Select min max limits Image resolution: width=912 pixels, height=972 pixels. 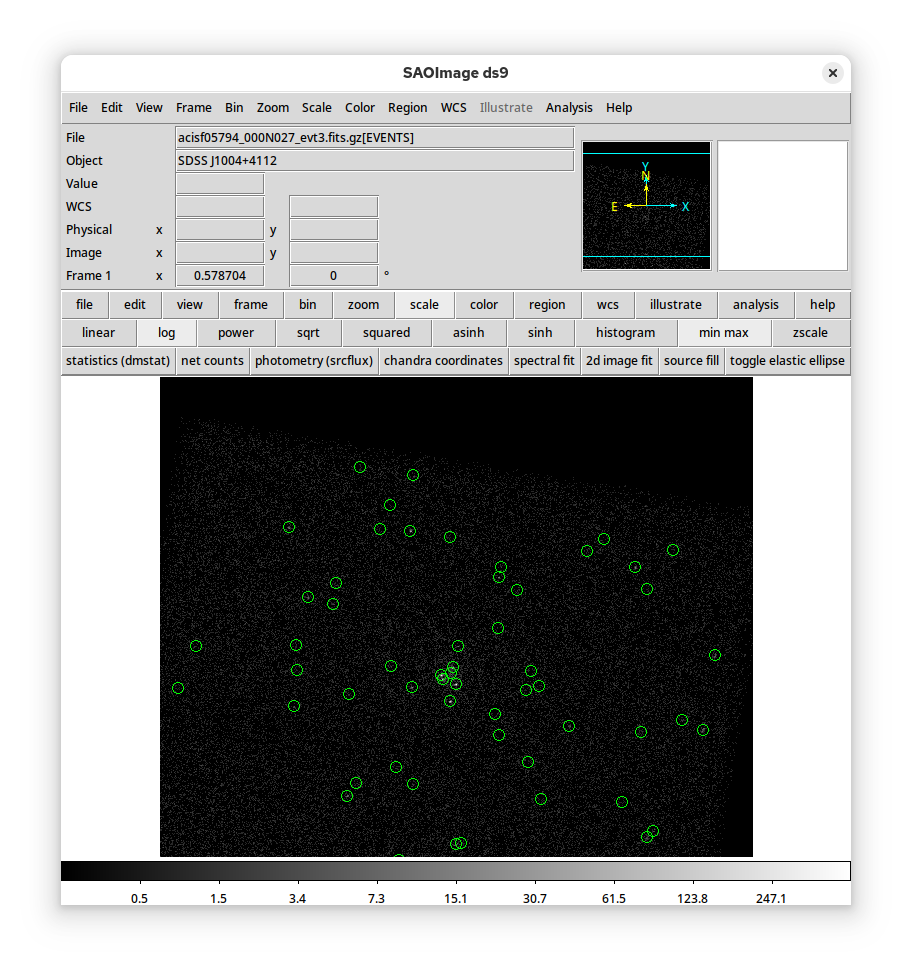click(724, 333)
